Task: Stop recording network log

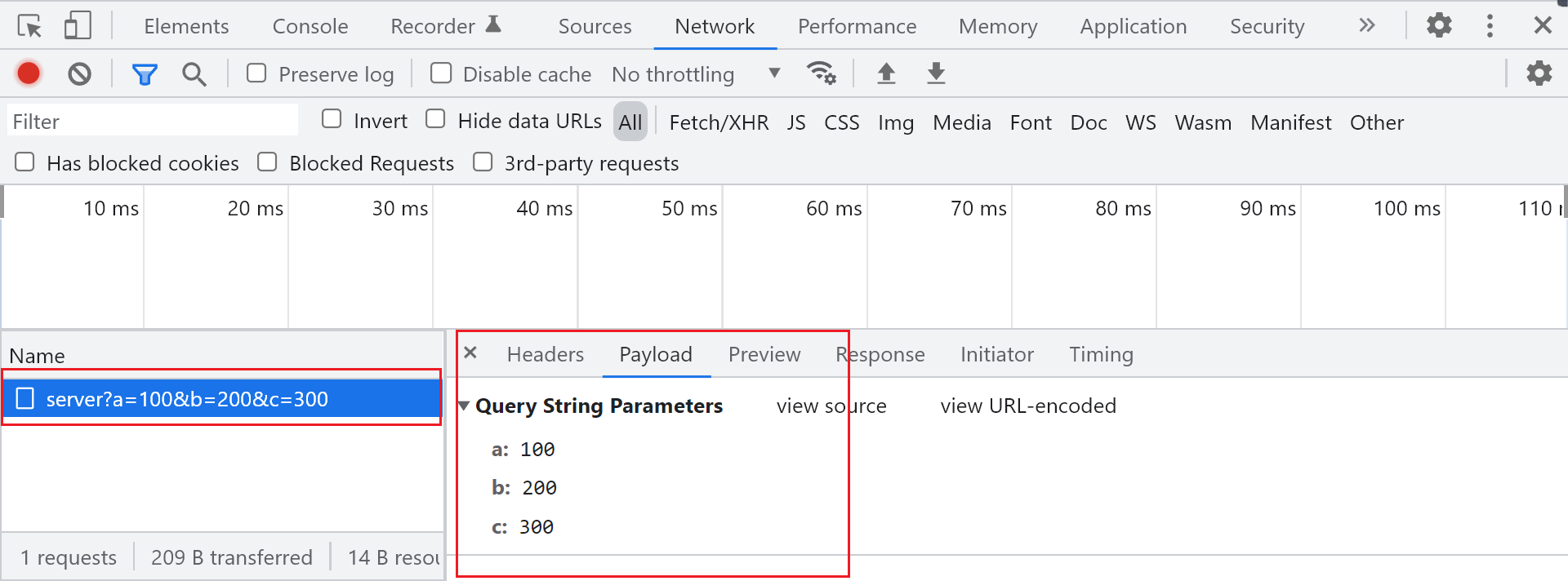Action: (x=29, y=73)
